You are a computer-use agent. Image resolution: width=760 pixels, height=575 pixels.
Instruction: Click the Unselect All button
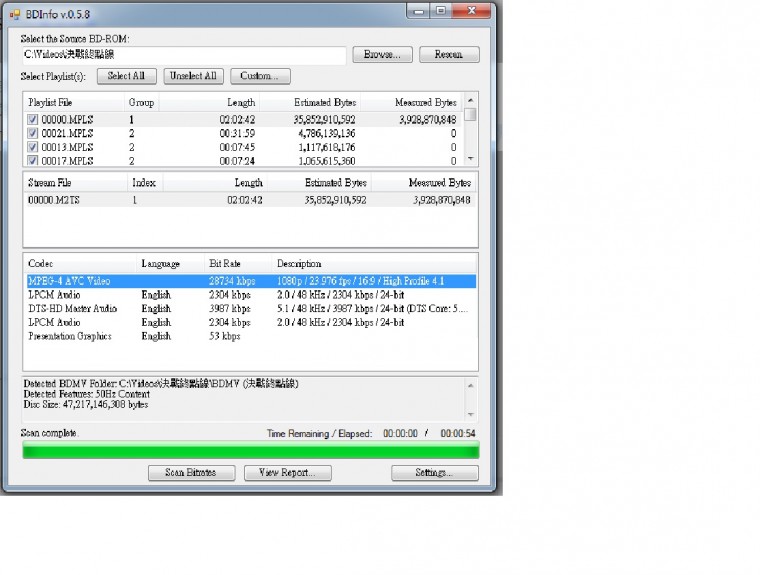pos(193,76)
